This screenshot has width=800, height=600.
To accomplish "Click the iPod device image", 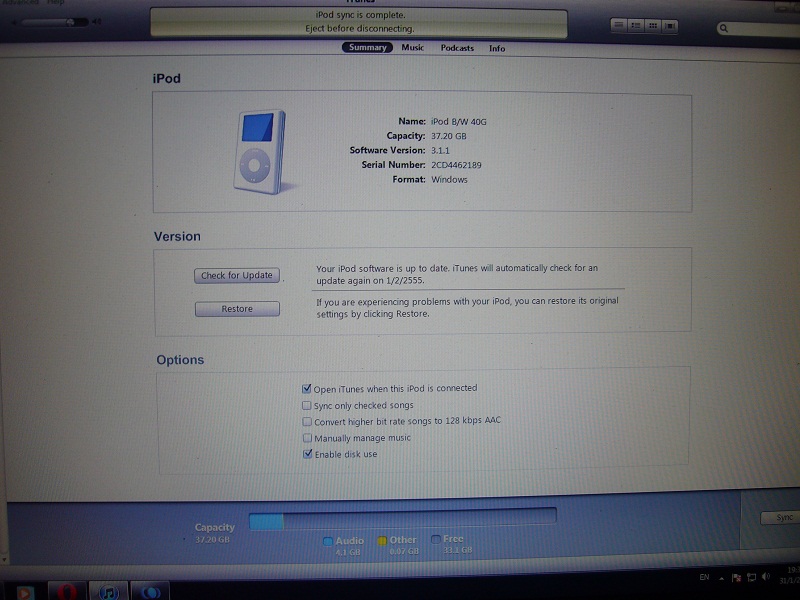I will 260,152.
